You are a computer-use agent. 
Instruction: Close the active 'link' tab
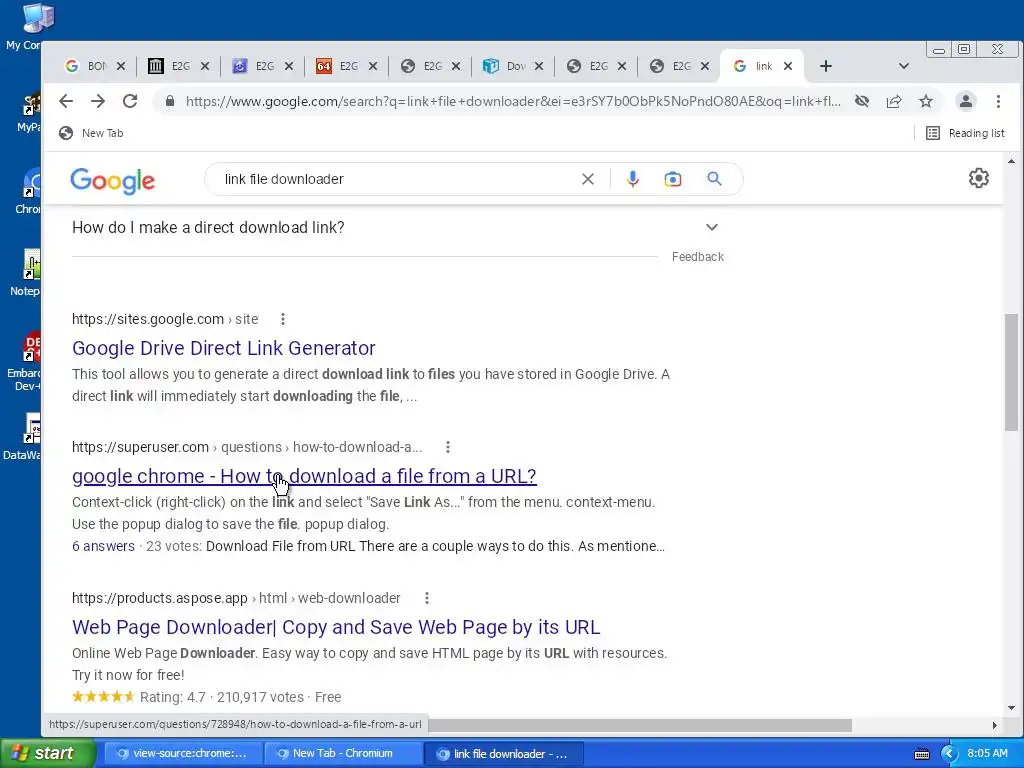(788, 66)
